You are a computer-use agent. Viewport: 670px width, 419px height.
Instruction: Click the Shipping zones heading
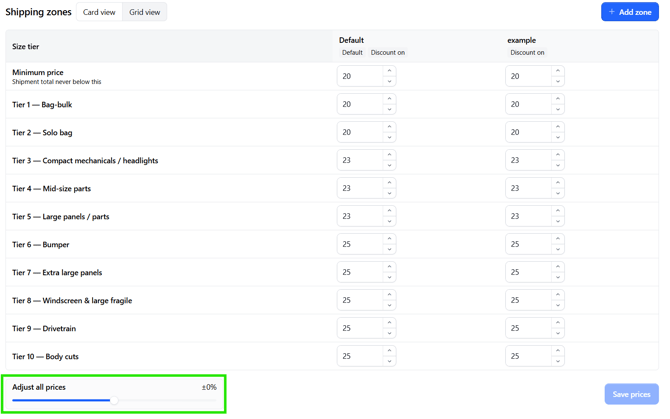coord(38,12)
